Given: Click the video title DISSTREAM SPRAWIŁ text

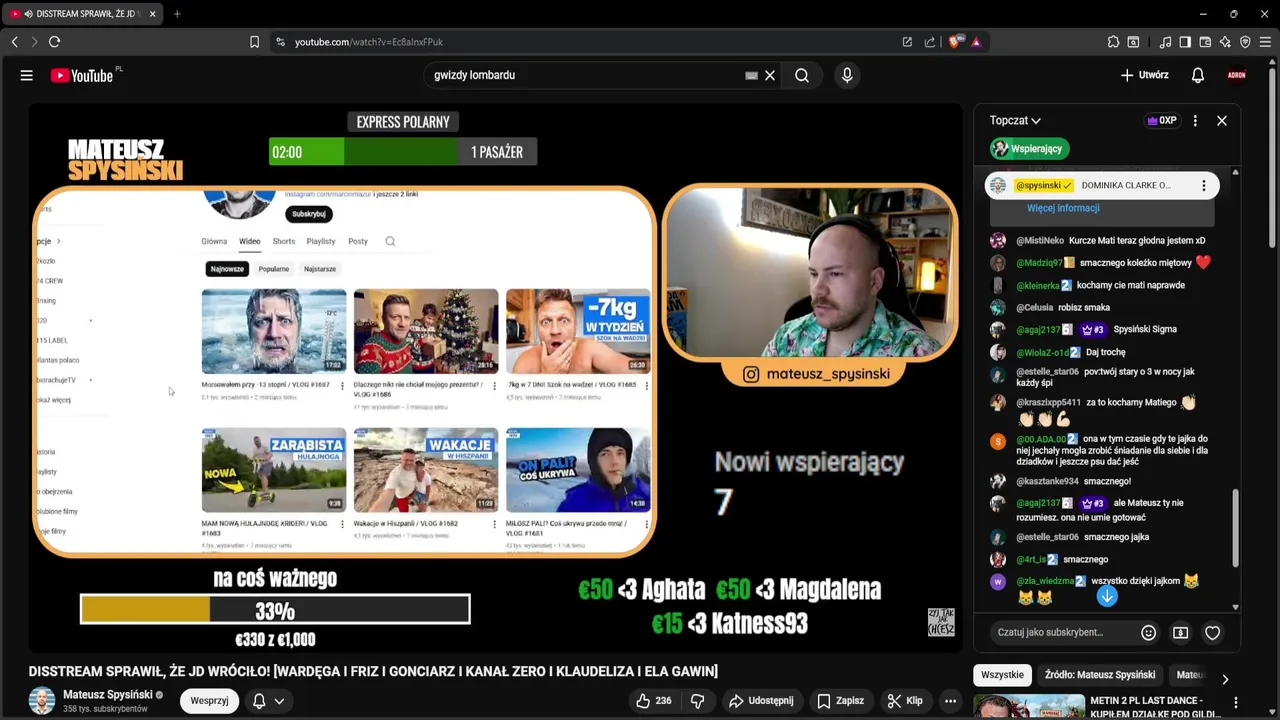Looking at the screenshot, I should pos(373,671).
